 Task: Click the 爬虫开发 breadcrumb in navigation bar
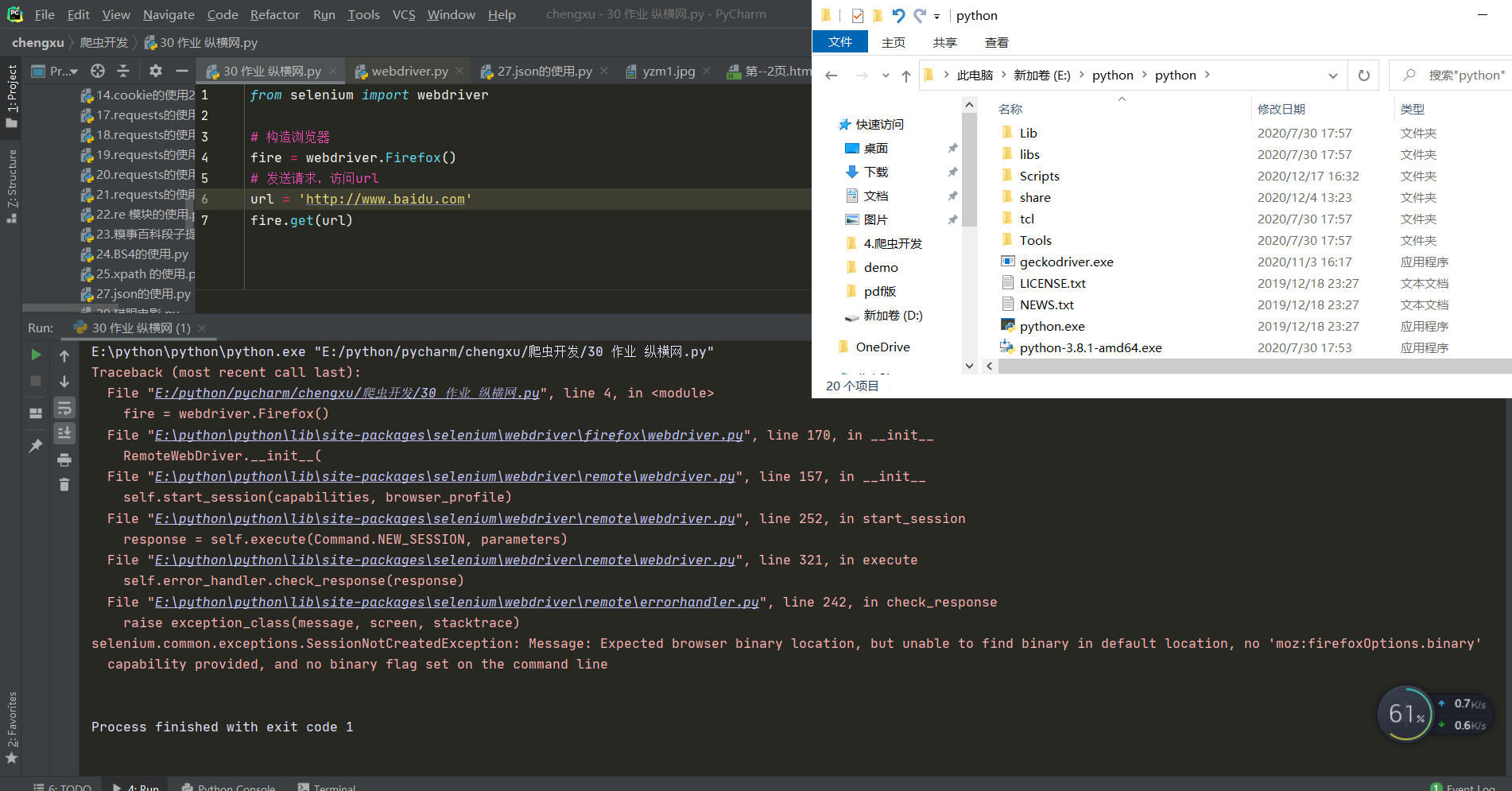tap(104, 42)
